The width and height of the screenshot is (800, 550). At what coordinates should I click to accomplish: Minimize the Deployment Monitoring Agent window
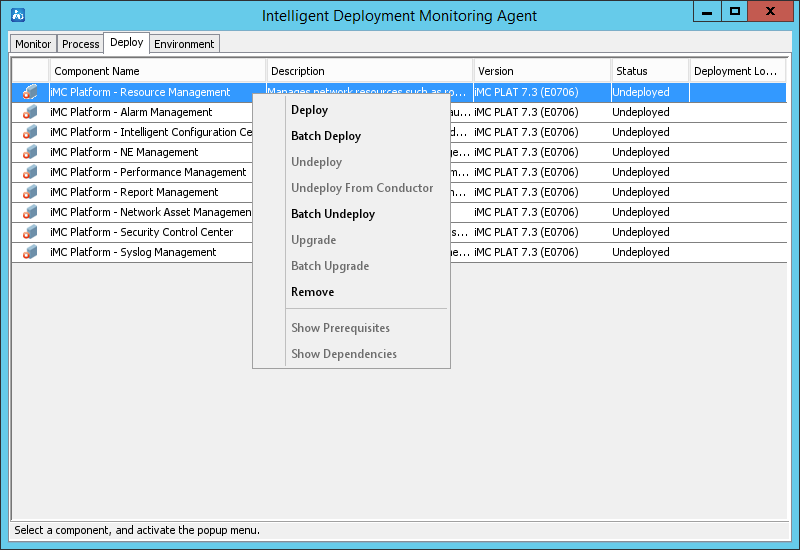click(707, 12)
